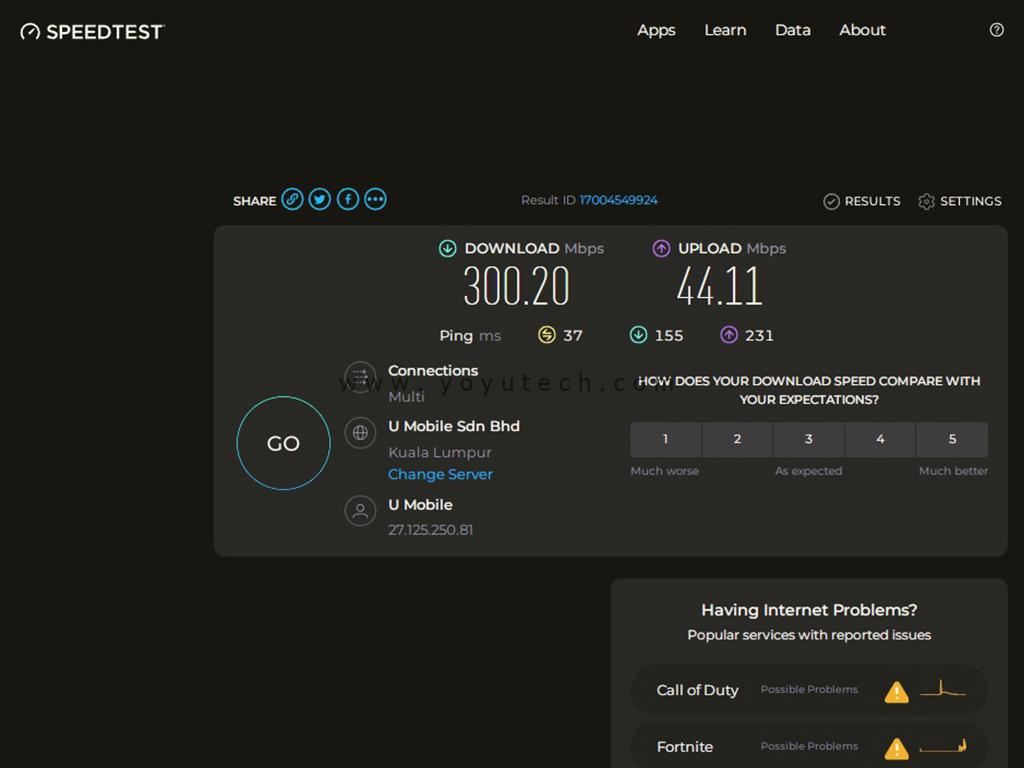
Task: Click the Results checkmark icon
Action: [831, 201]
